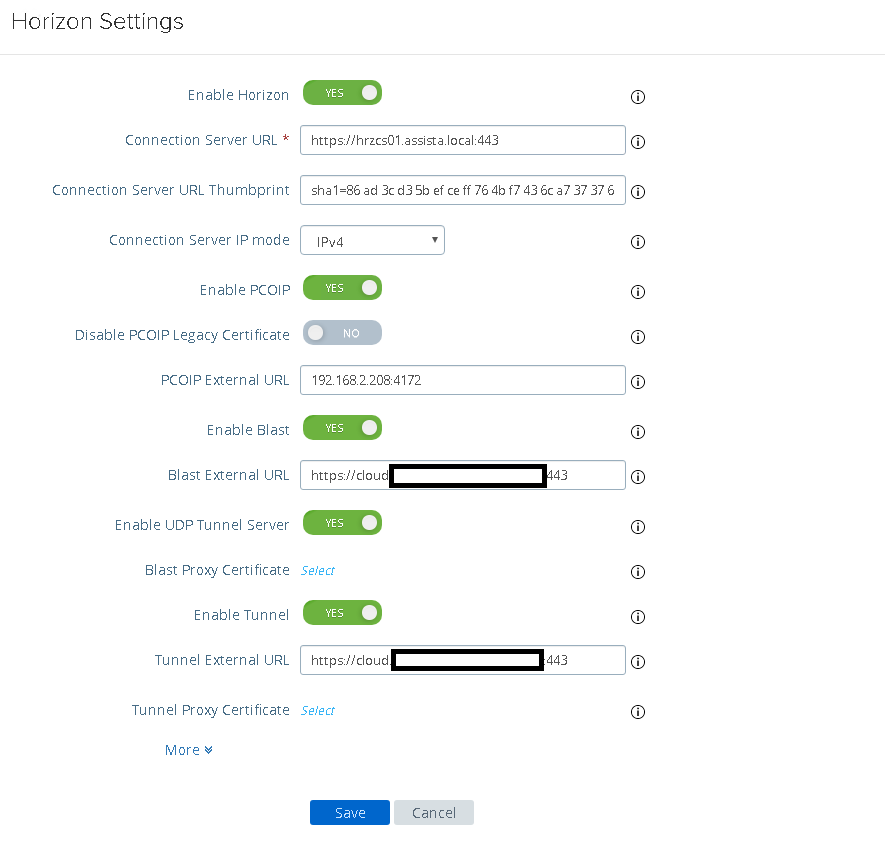Turn on Disable PCOIP Legacy Certificate switch
Image resolution: width=885 pixels, height=858 pixels.
[342, 333]
